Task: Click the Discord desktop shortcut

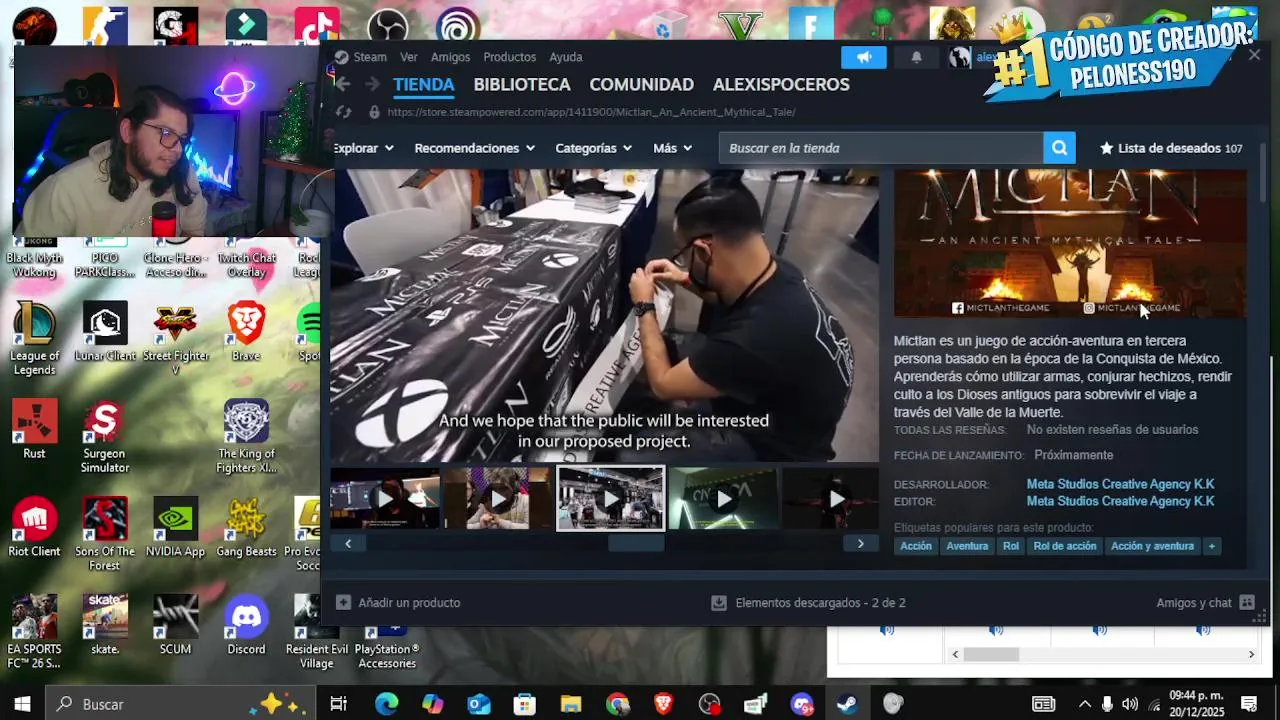Action: 246,626
